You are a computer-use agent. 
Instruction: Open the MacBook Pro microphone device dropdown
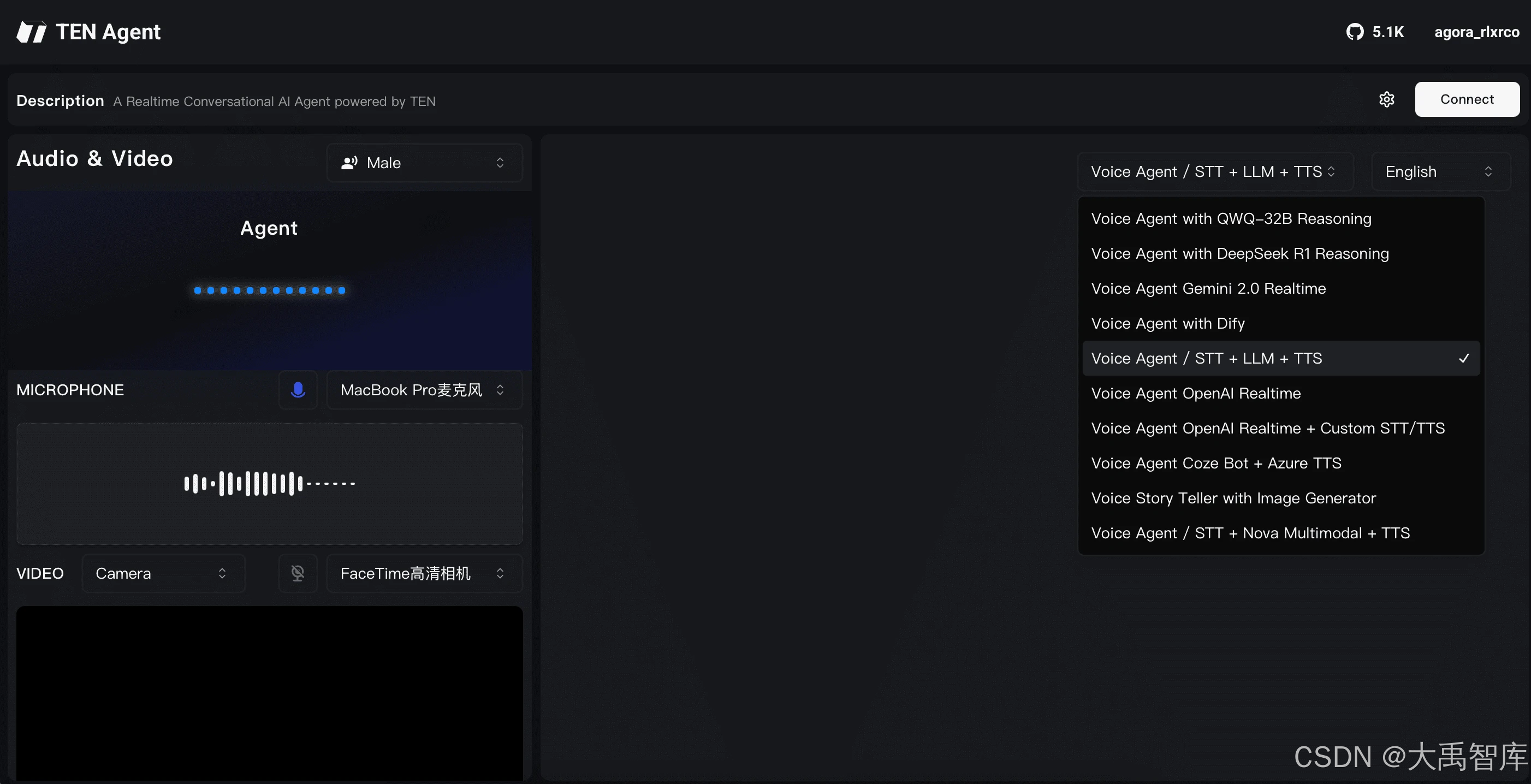point(424,390)
